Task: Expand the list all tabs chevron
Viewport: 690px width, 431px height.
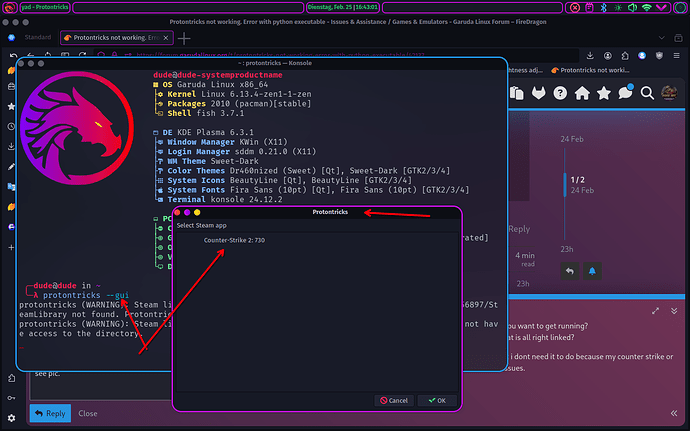Action: coord(661,38)
